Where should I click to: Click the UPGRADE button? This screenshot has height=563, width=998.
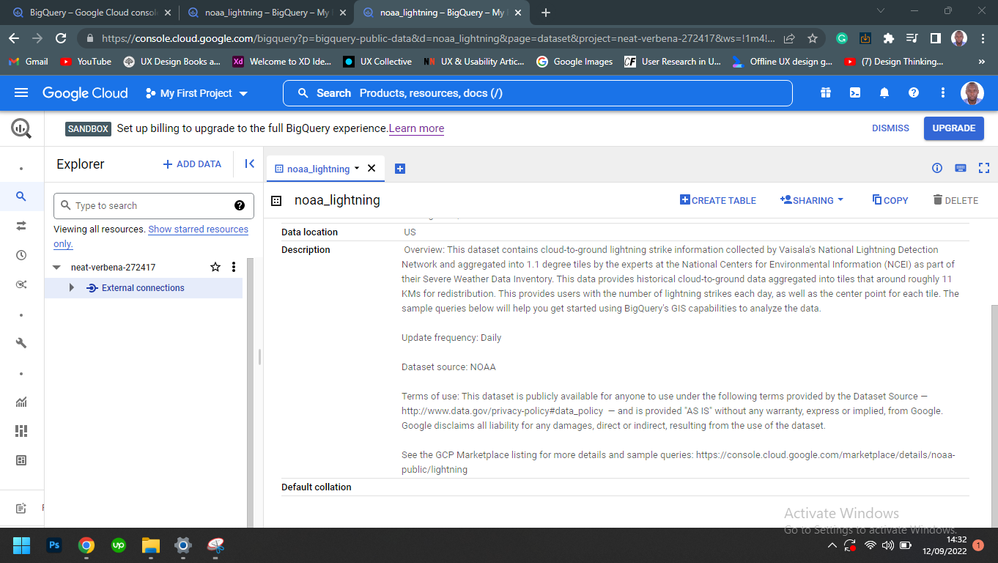tap(953, 128)
